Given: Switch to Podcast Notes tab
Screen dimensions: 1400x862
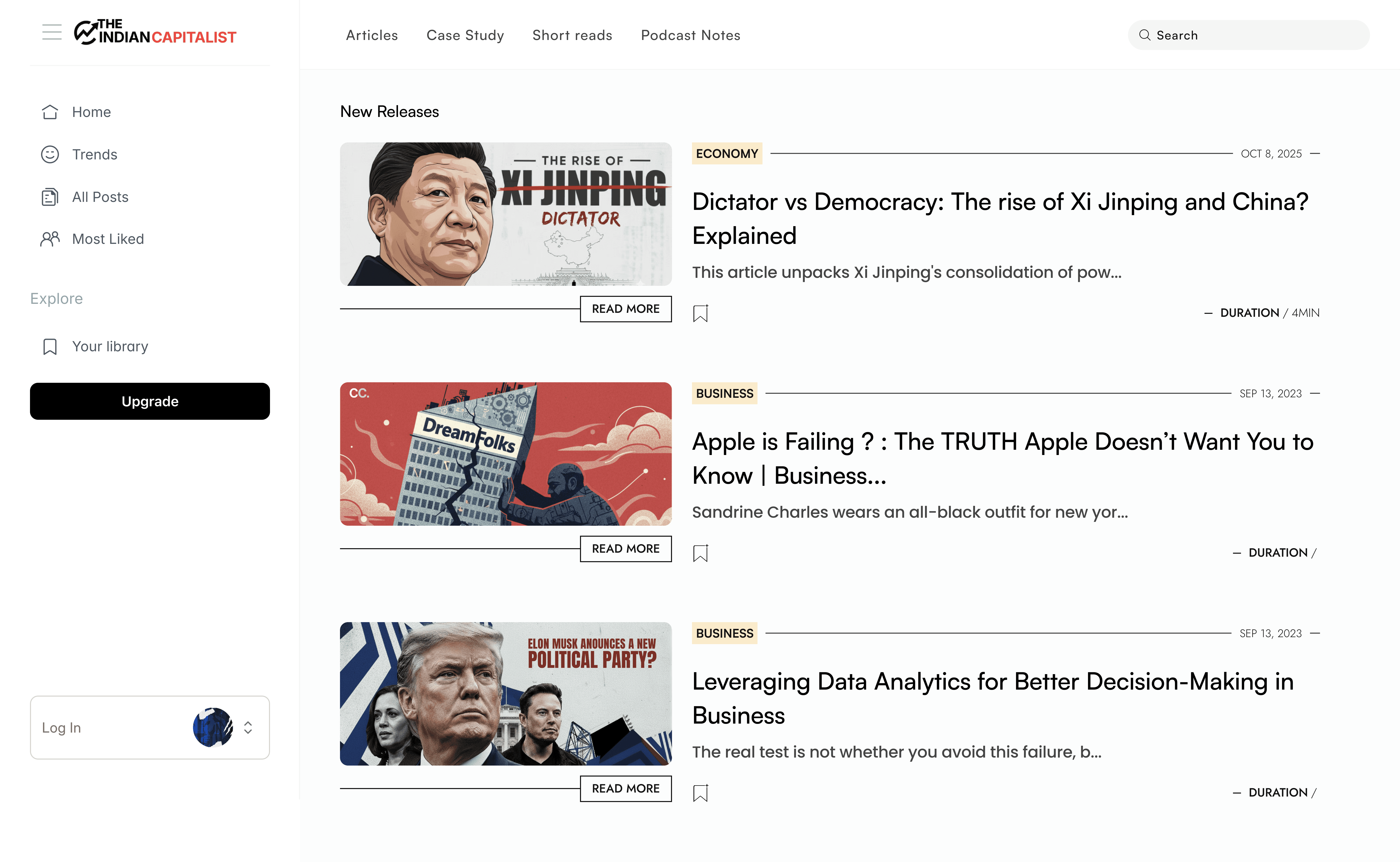Looking at the screenshot, I should pyautogui.click(x=690, y=35).
